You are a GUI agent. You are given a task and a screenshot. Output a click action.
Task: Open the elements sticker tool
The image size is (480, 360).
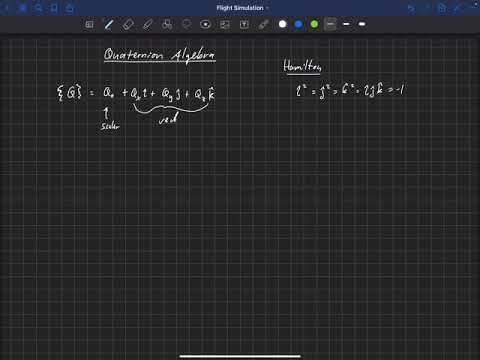coord(206,24)
